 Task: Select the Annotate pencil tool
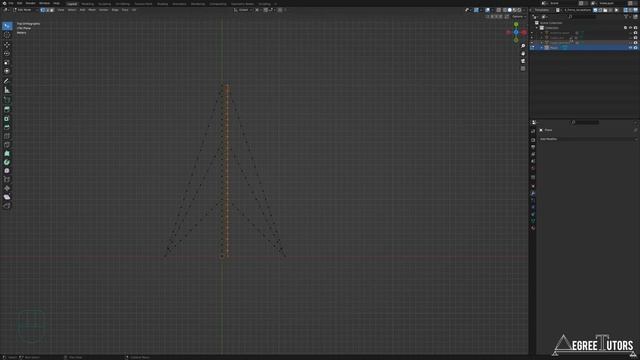pyautogui.click(x=7, y=81)
